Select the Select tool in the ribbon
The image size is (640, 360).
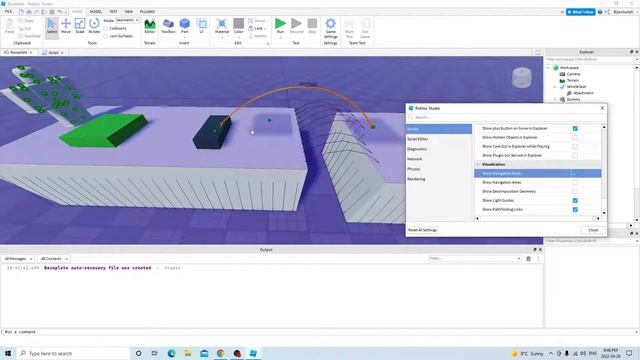tap(52, 27)
